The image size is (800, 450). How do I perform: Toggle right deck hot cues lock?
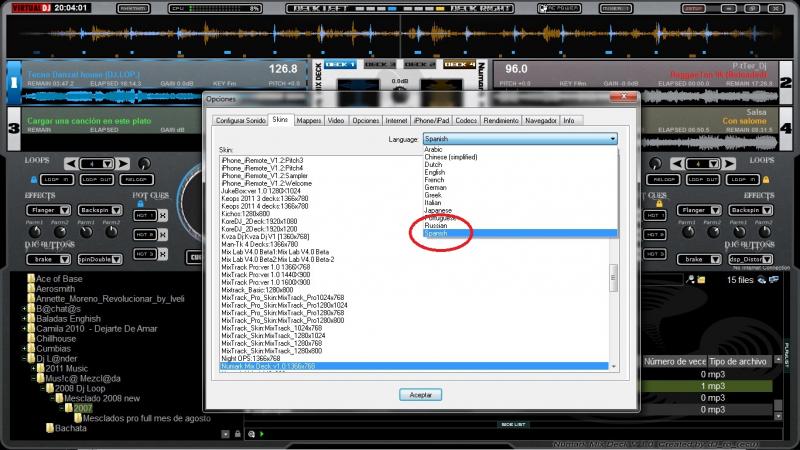pyautogui.click(x=659, y=204)
